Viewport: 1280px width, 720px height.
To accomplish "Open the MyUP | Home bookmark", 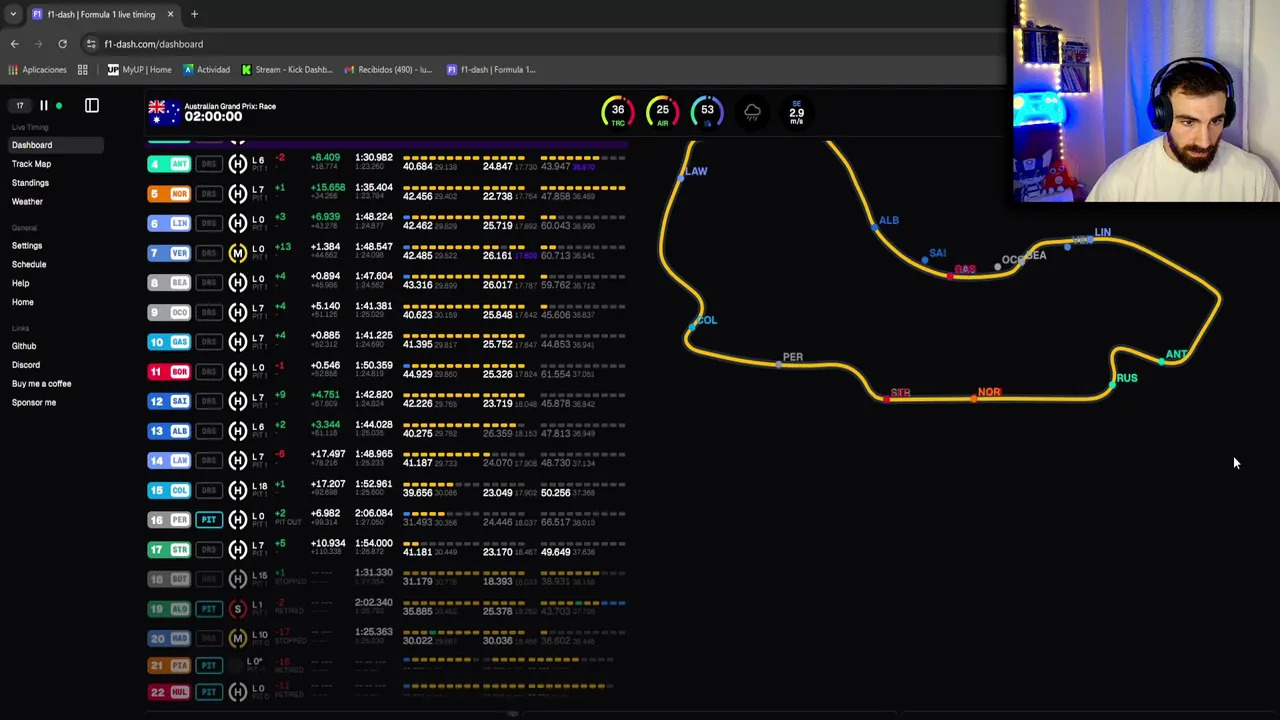I will coord(140,70).
